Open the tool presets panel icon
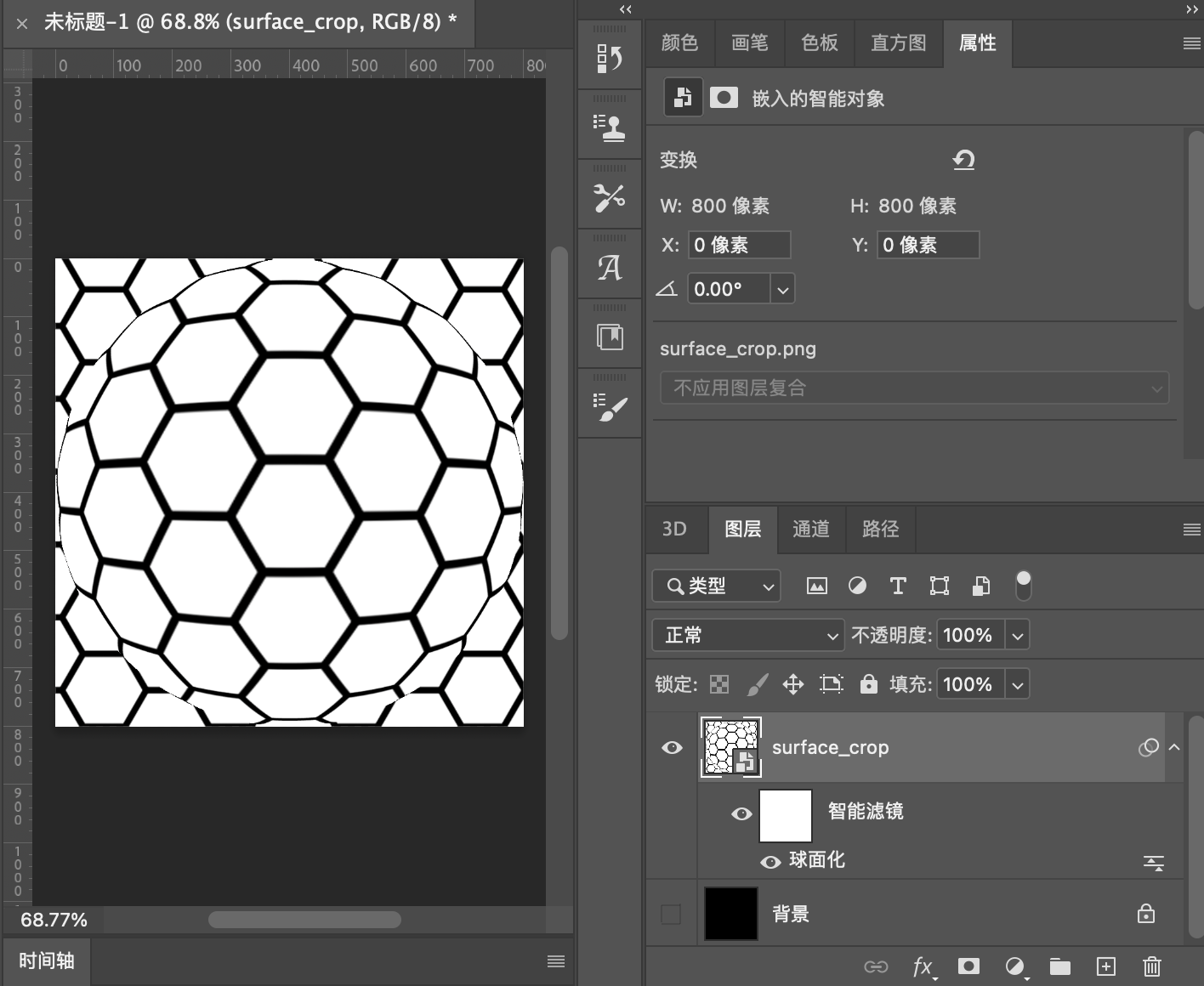 point(609,198)
